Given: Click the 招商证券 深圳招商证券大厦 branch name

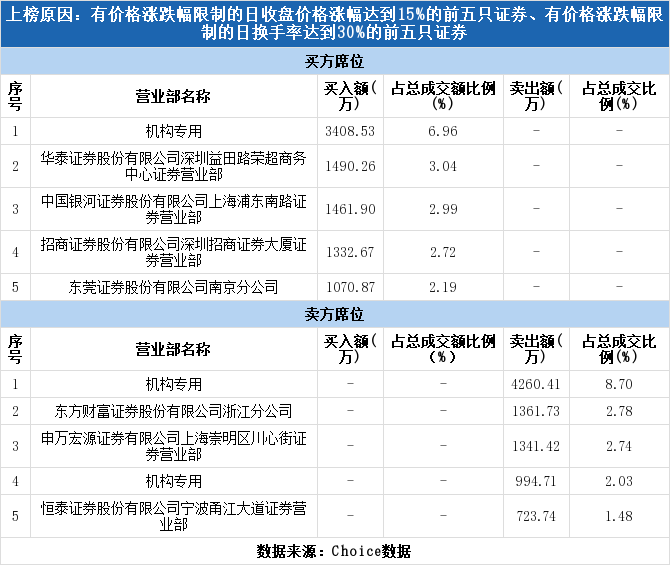Looking at the screenshot, I should (173, 253).
